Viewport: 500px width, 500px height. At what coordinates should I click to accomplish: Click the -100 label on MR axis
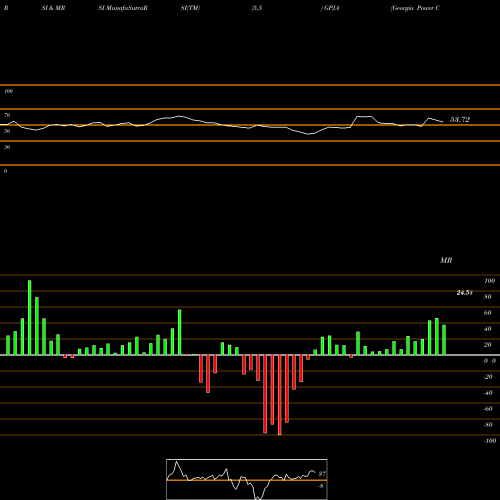[x=490, y=441]
